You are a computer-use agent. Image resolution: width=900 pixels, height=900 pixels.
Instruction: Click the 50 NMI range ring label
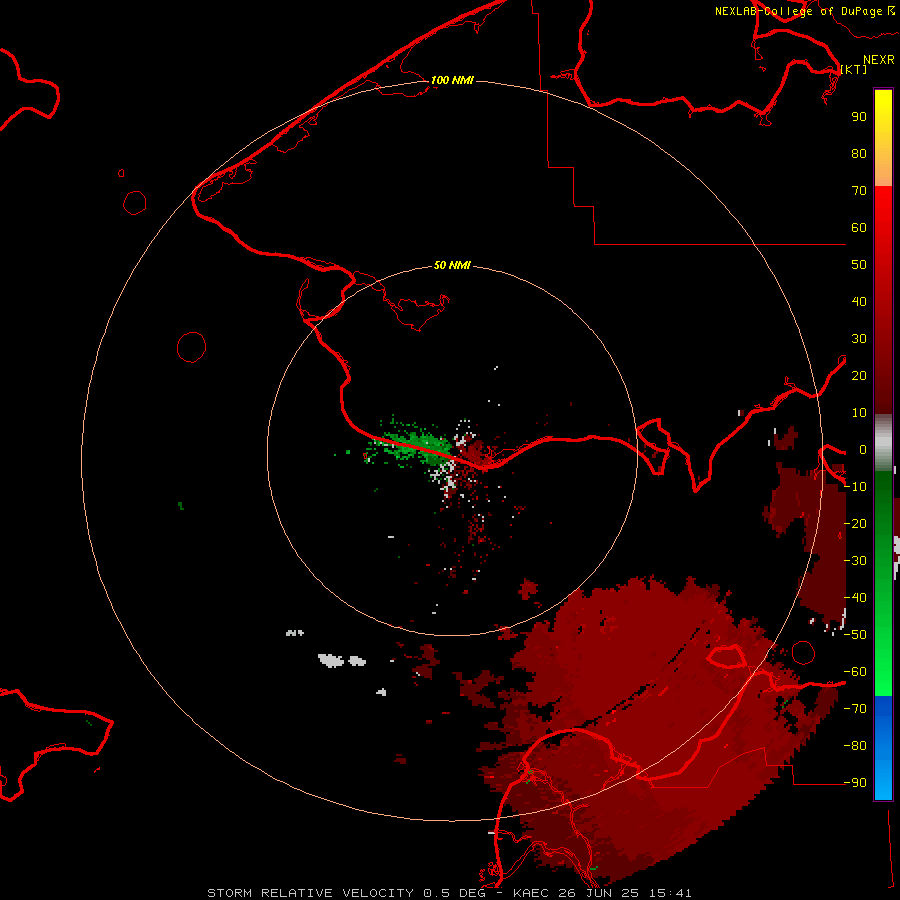[452, 265]
